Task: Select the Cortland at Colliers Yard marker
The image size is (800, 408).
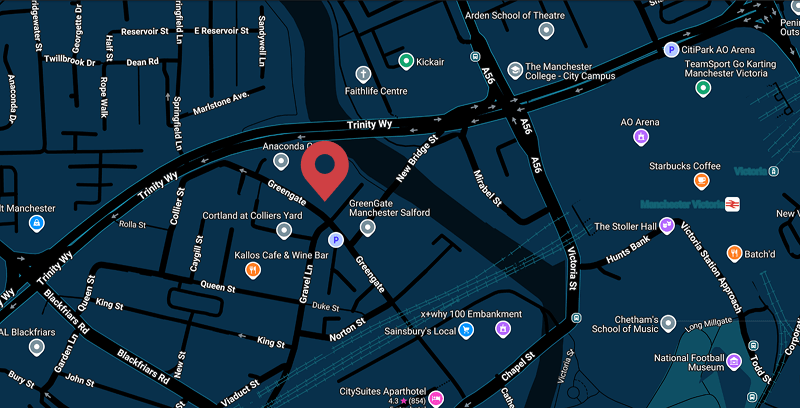Action: coord(284,230)
